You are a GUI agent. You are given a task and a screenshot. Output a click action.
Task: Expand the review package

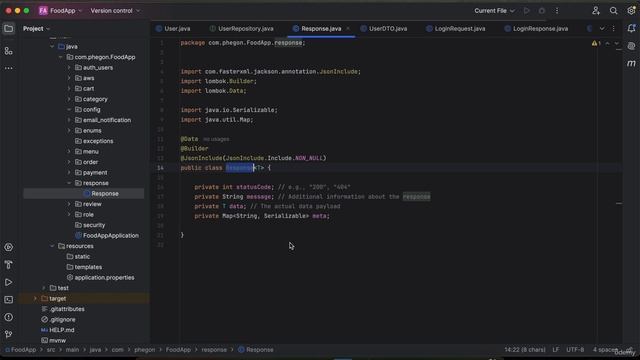tap(69, 204)
